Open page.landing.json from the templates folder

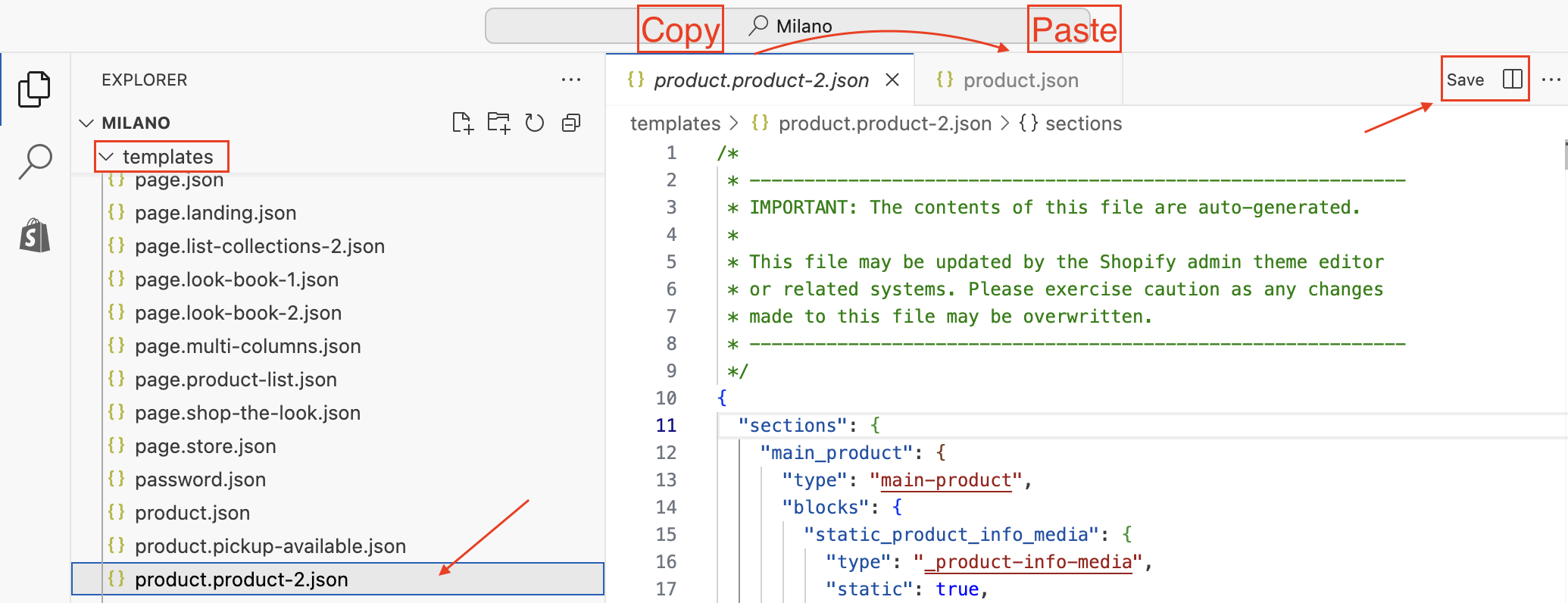coord(215,213)
